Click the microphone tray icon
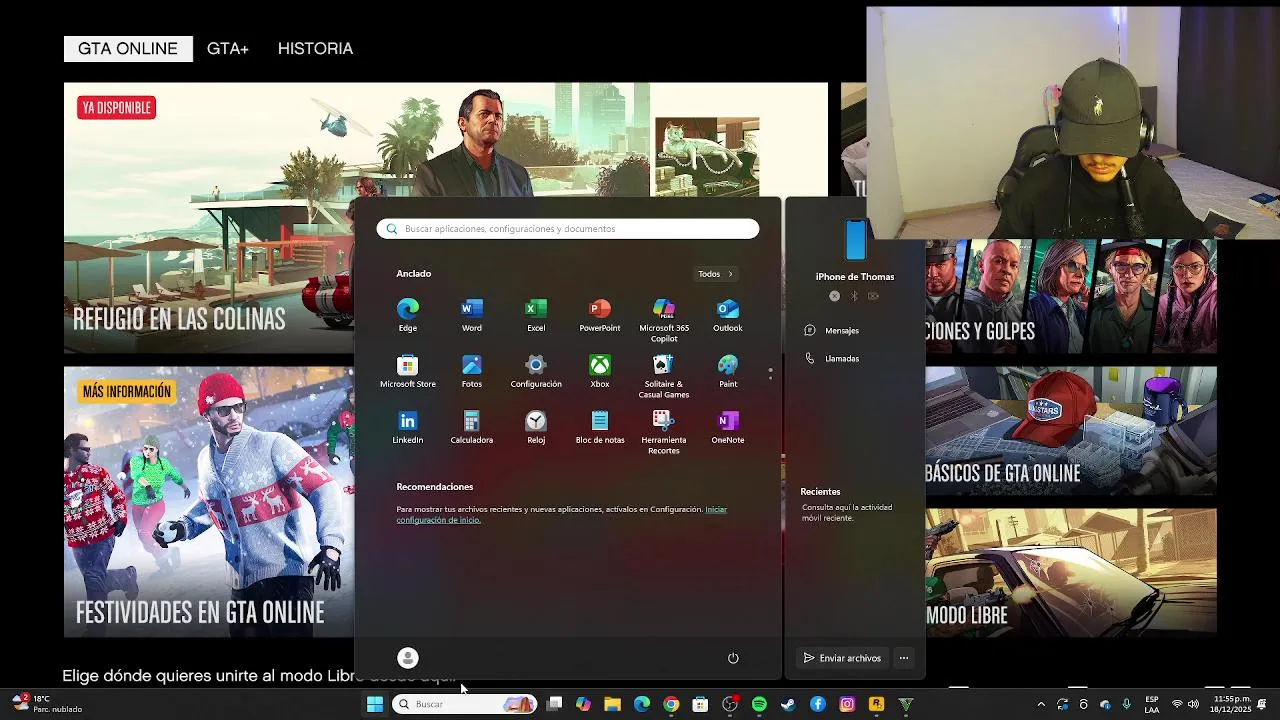 pos(1127,704)
